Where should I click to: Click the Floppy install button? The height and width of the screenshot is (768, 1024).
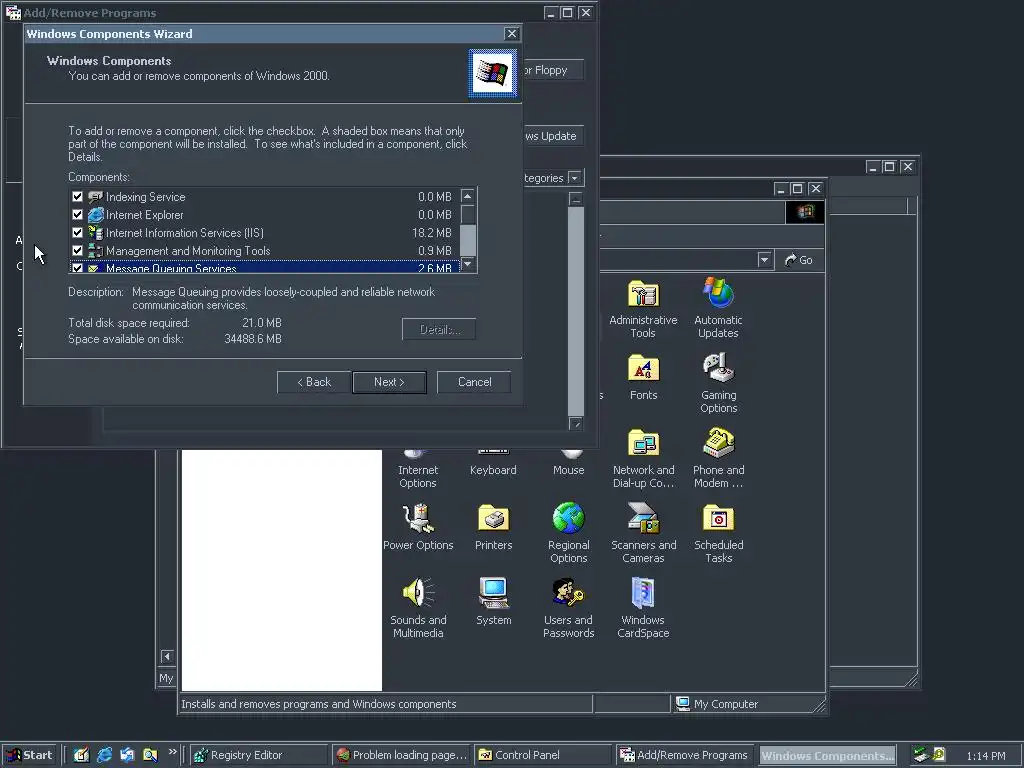point(552,70)
